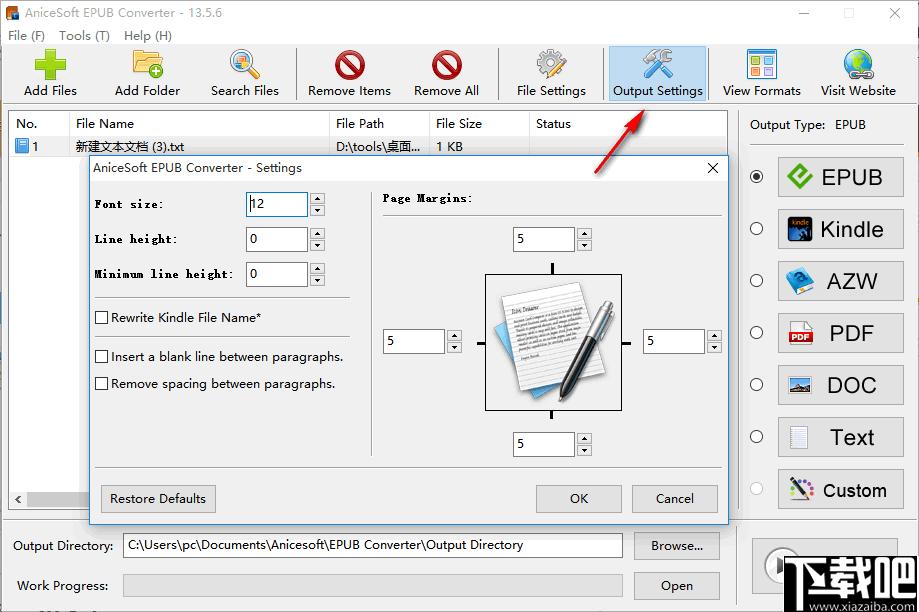Choose the AZW output format button
919x612 pixels.
coord(840,281)
